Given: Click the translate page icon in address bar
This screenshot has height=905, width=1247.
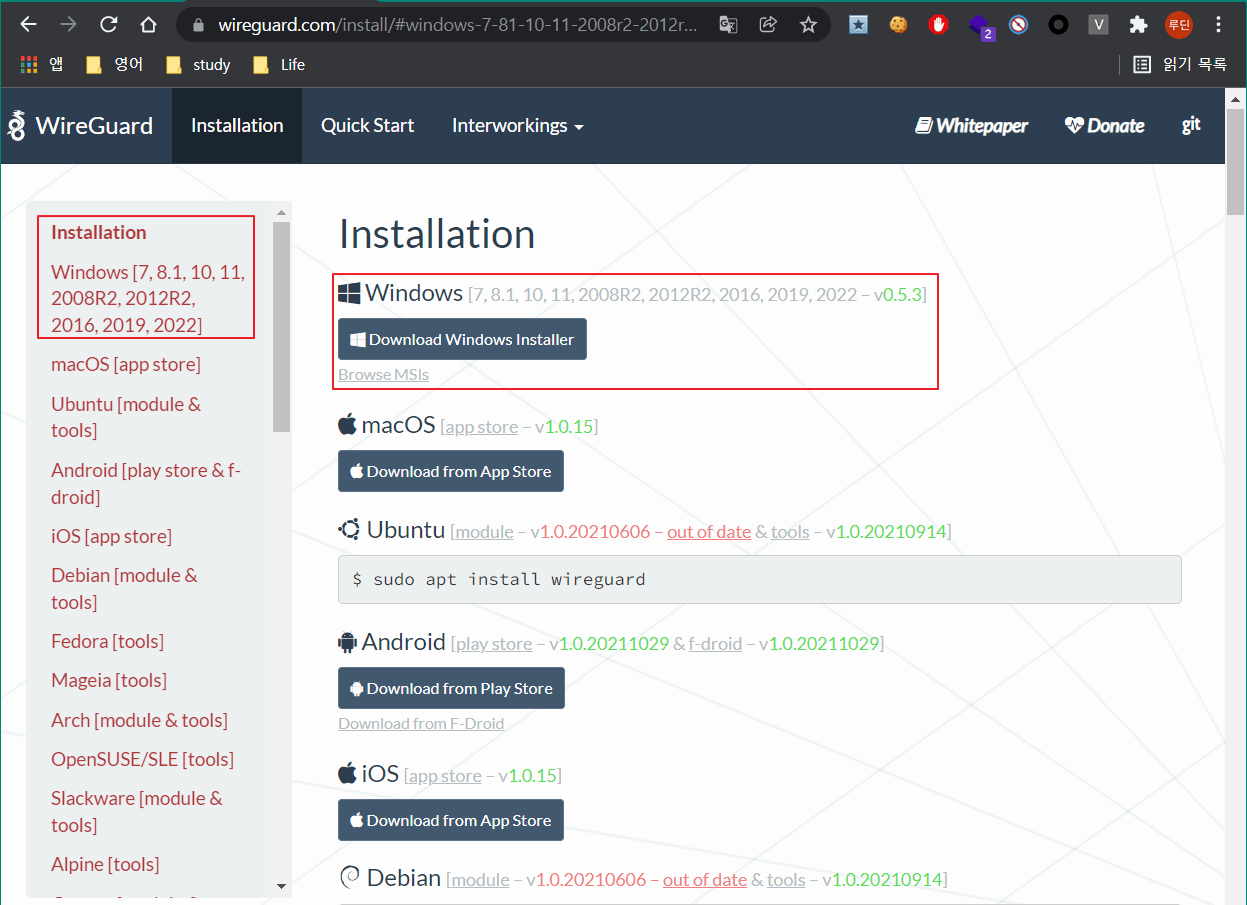Looking at the screenshot, I should click(x=728, y=25).
